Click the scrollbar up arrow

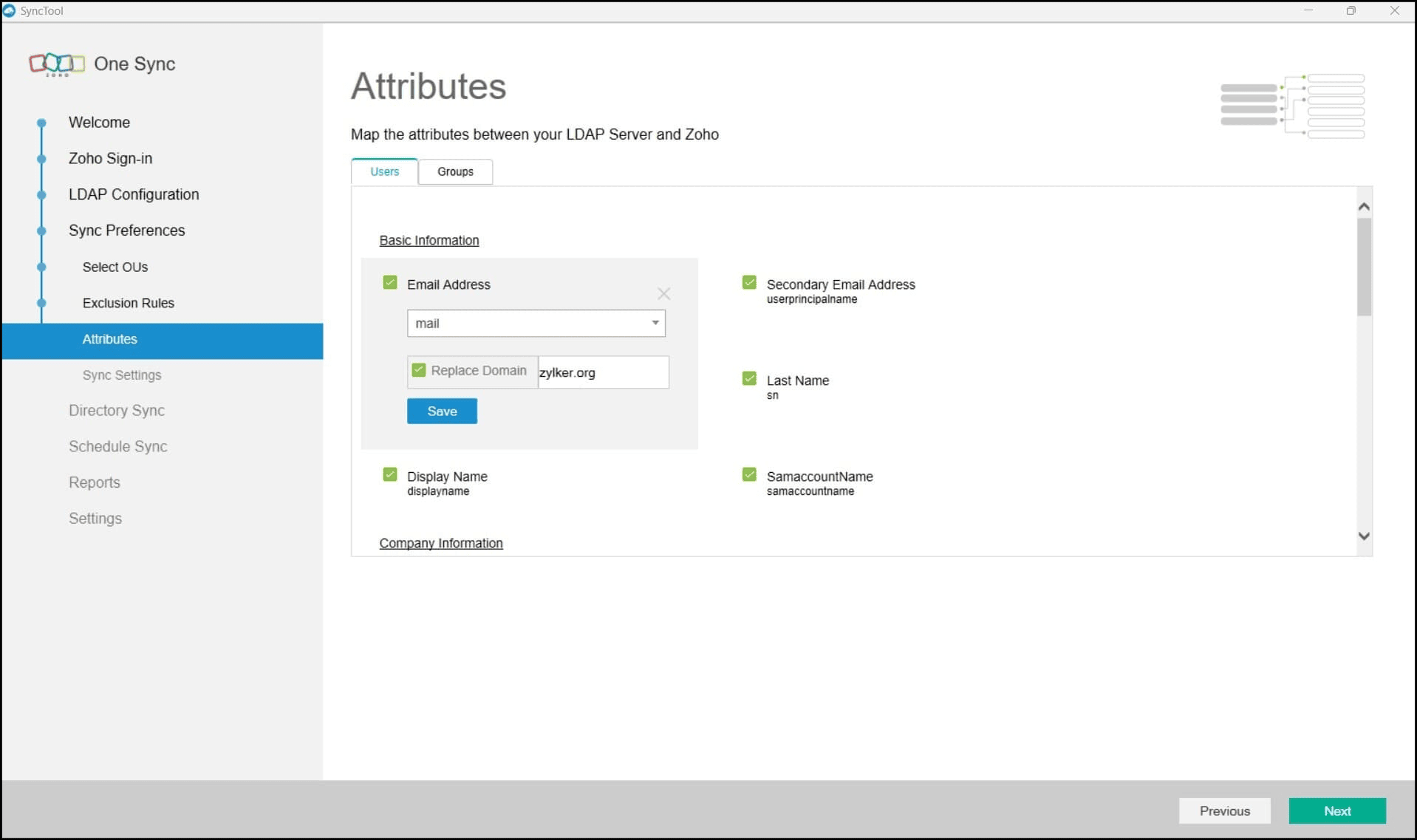1365,207
